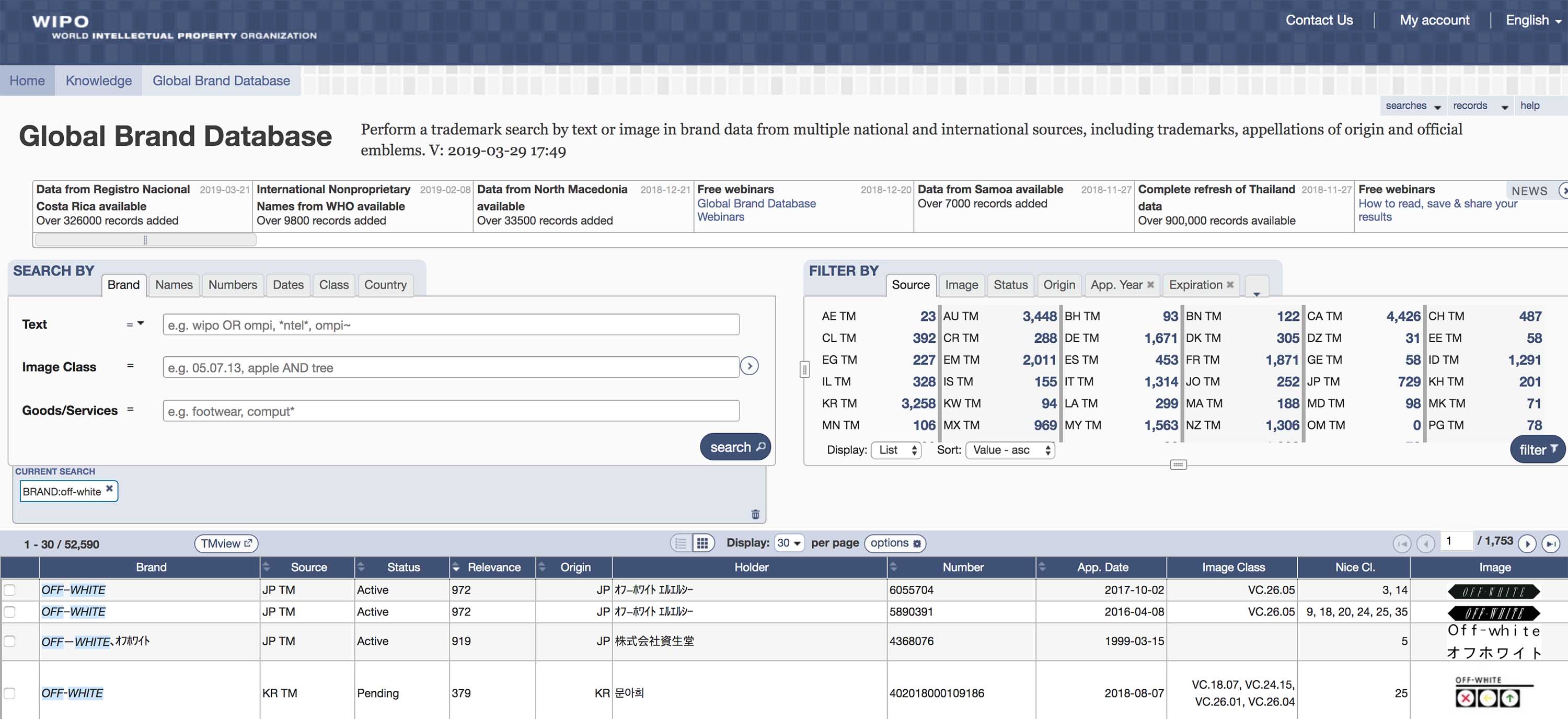1568x719 pixels.
Task: Select the Dates search tab
Action: click(x=288, y=285)
